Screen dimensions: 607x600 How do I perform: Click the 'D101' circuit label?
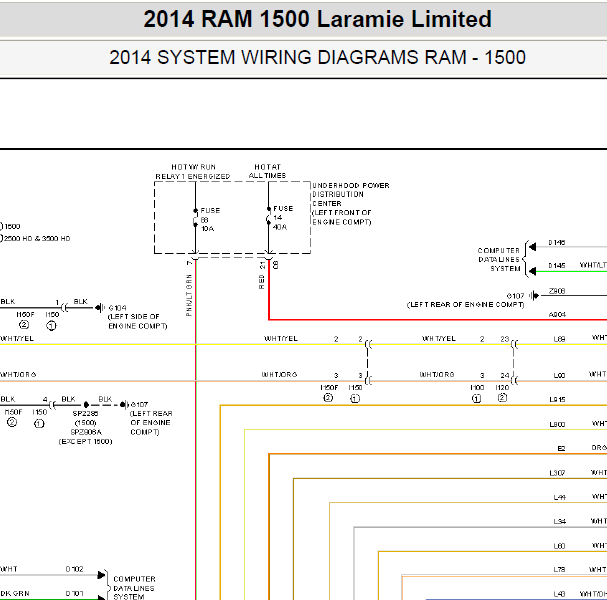pyautogui.click(x=74, y=593)
